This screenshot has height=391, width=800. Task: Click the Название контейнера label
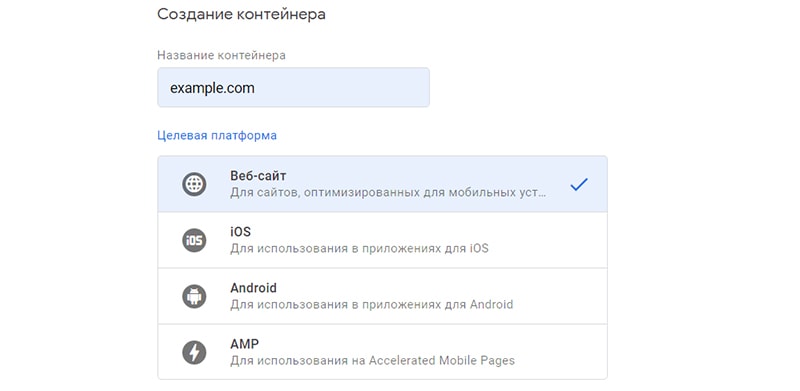[221, 55]
